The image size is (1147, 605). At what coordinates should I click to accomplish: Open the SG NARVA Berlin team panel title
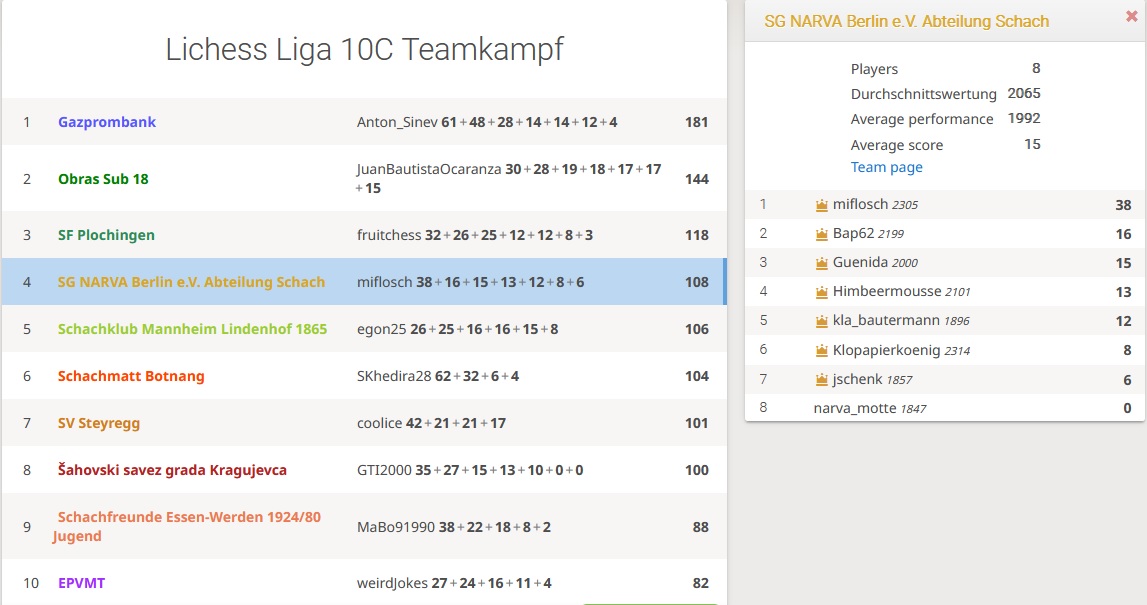[x=906, y=21]
